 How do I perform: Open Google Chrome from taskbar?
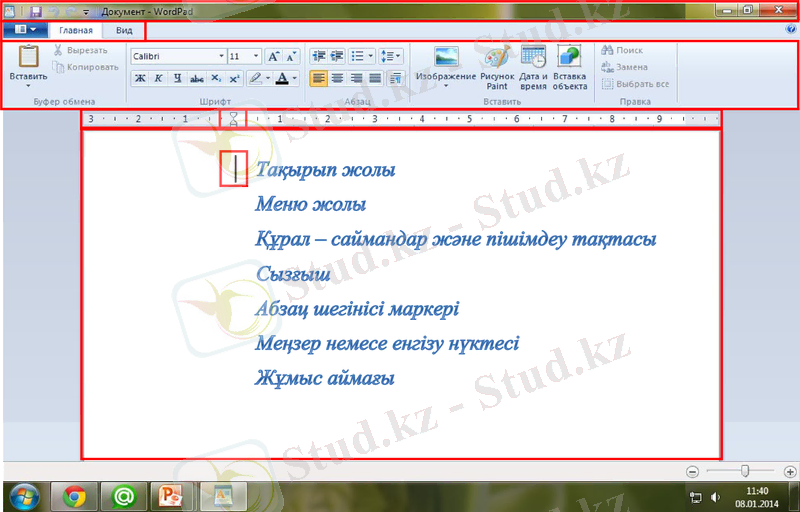coord(74,497)
